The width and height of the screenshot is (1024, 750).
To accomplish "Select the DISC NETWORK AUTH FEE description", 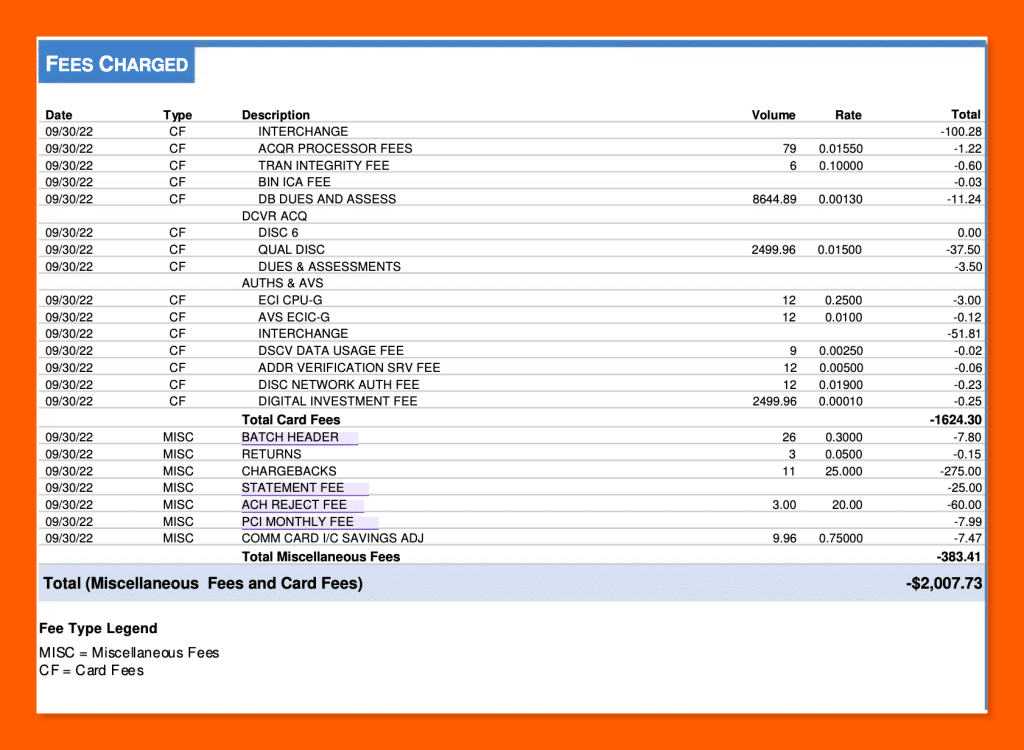I will 338,385.
